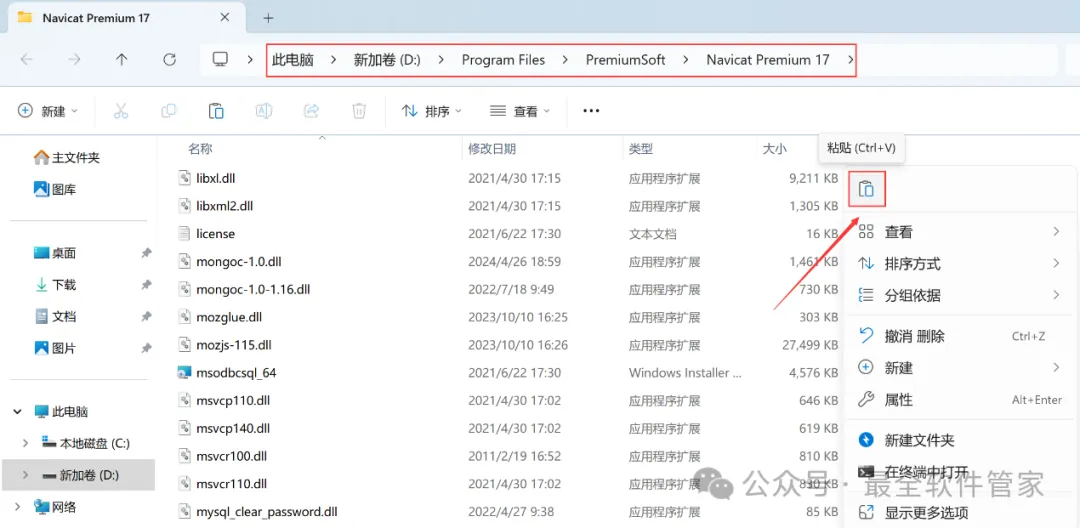Open 新建 submenu in context menu

(958, 368)
